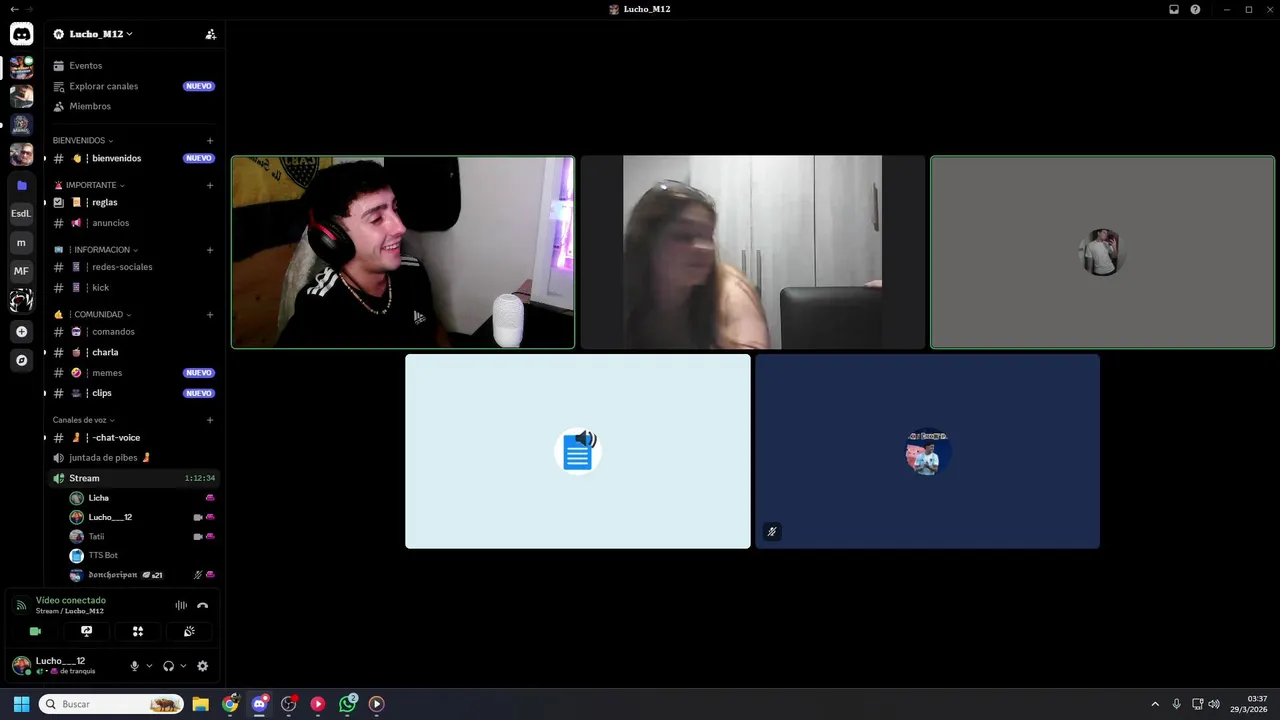This screenshot has width=1280, height=720.
Task: Open the charla channel
Action: point(133,352)
